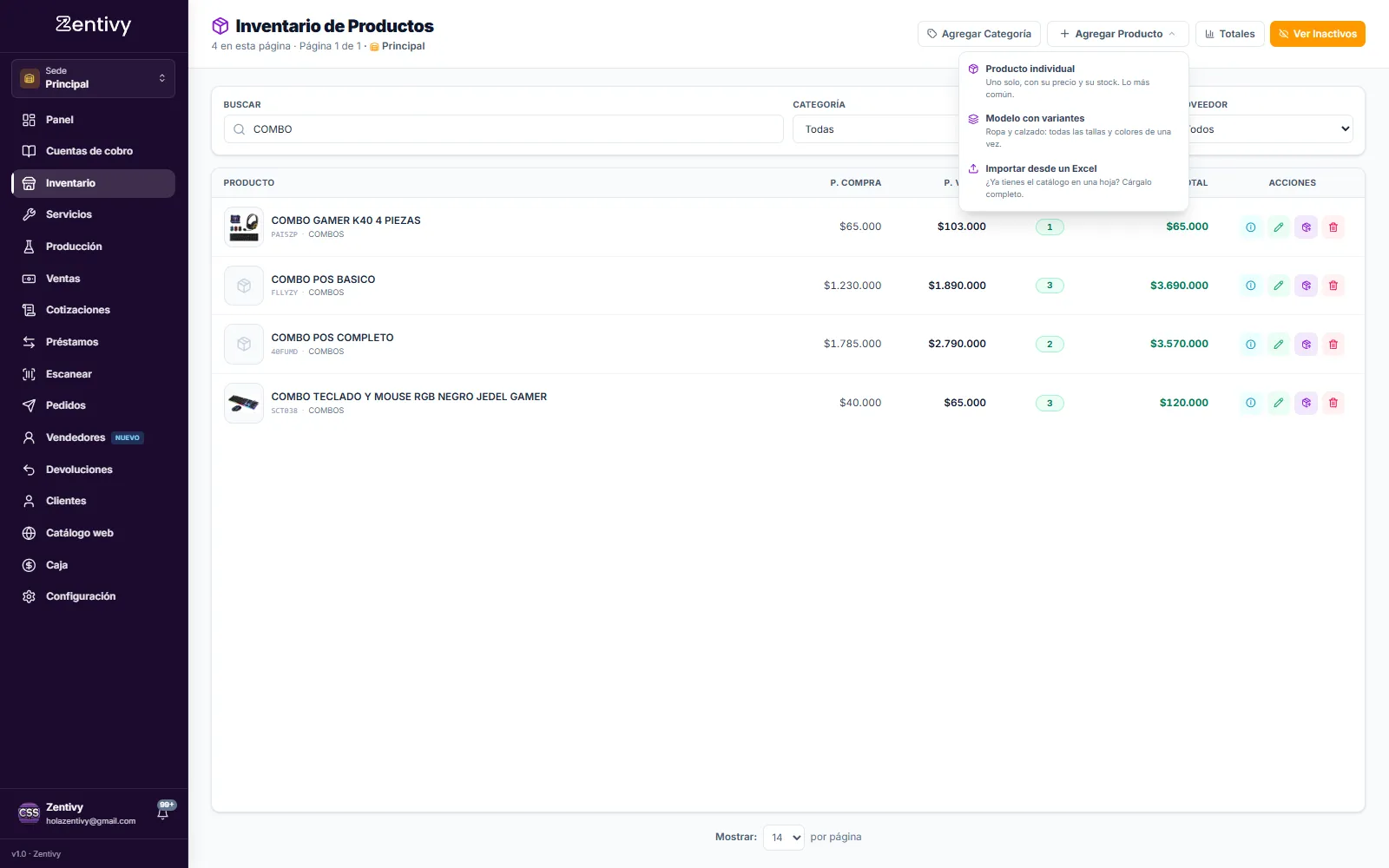Click the $3.570.000 total value
Screen dimensions: 1389x868
(1179, 344)
